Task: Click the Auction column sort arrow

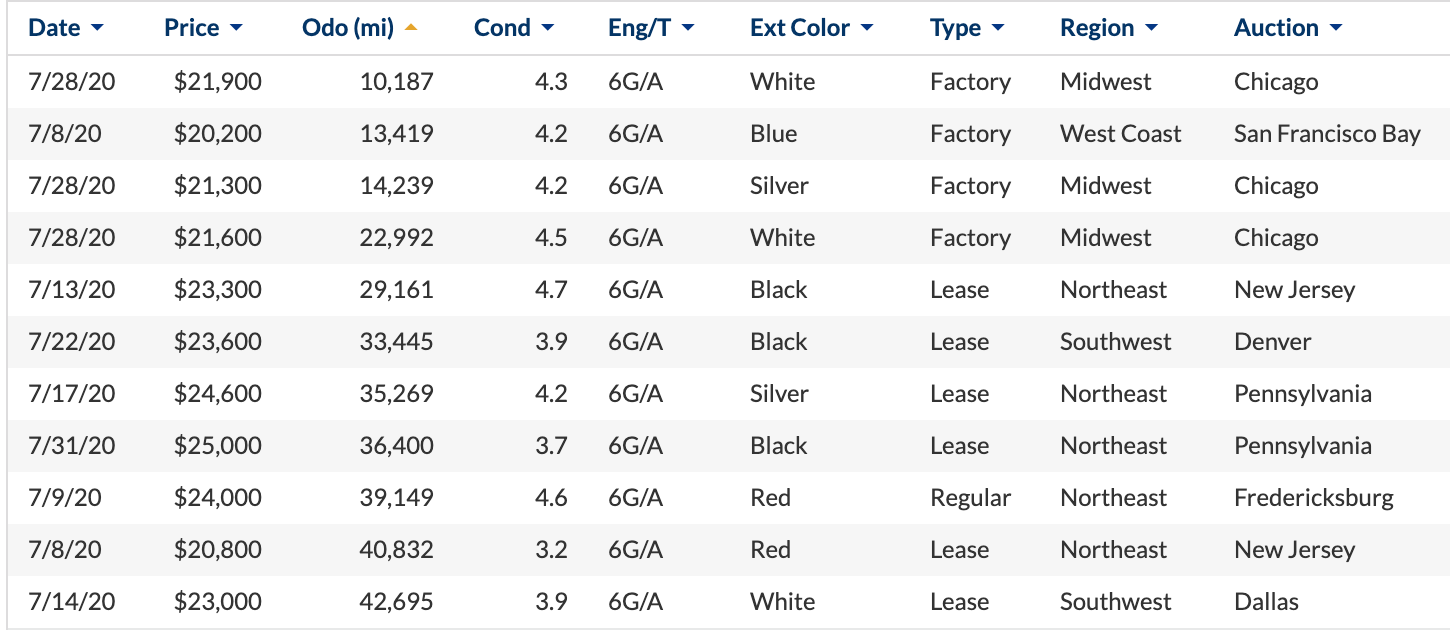Action: pos(1336,29)
